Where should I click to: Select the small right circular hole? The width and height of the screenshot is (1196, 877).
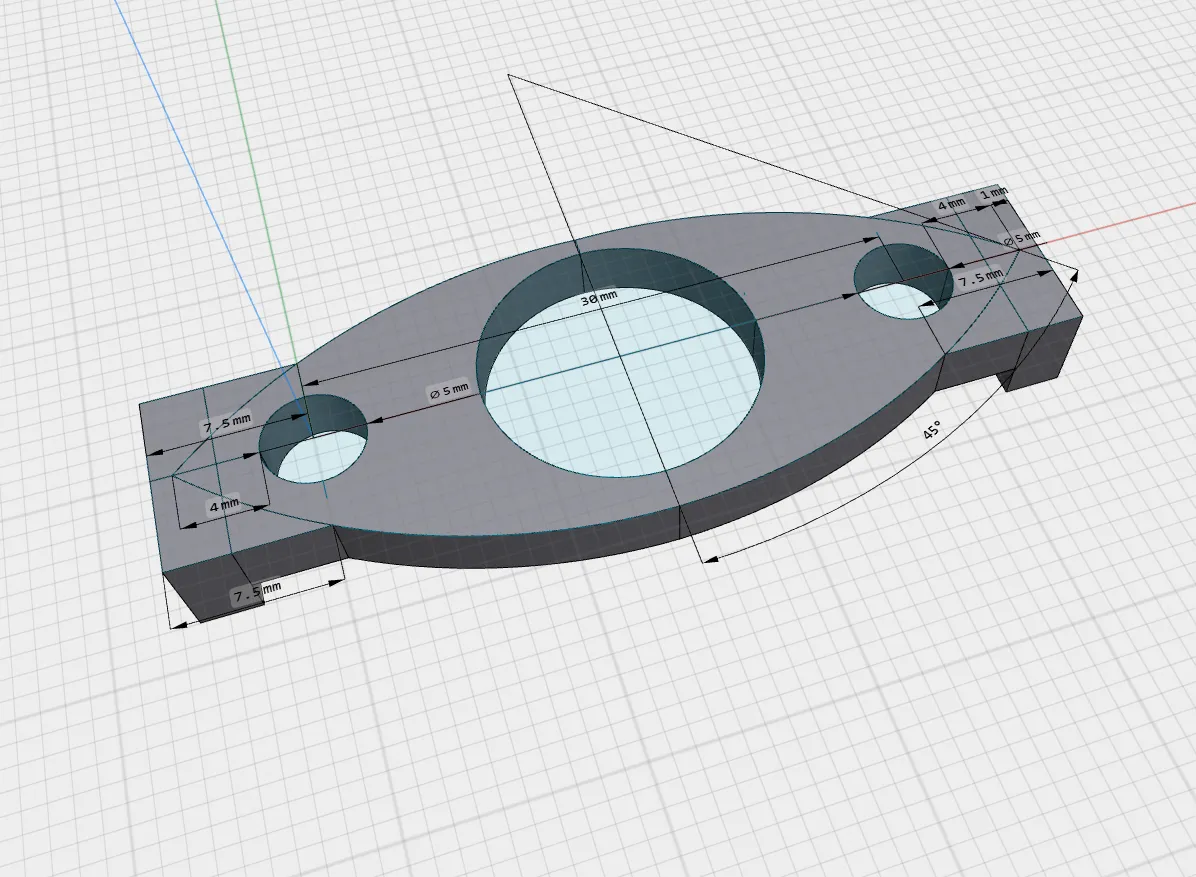tap(903, 281)
